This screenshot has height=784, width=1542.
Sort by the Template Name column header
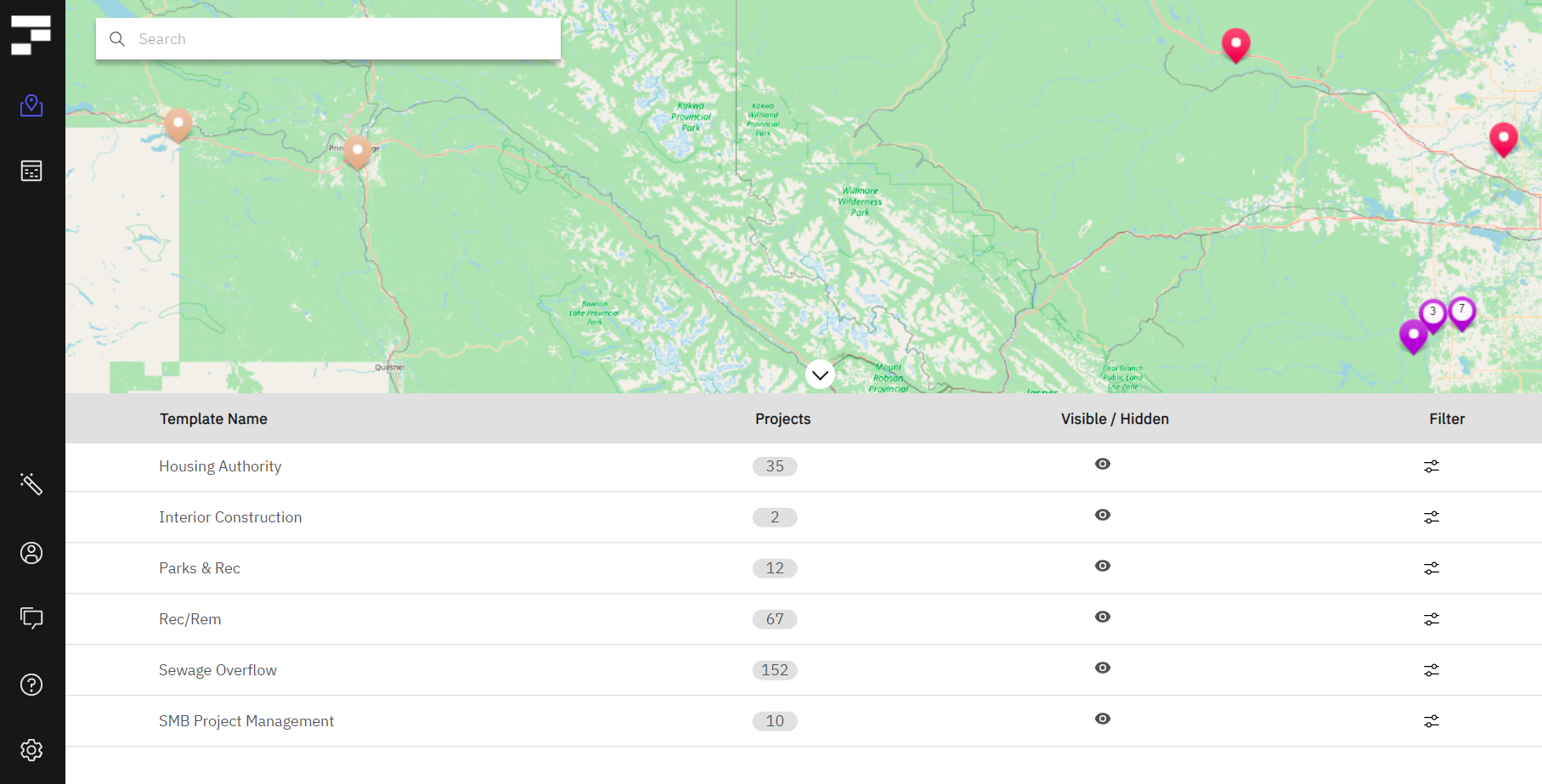click(213, 418)
